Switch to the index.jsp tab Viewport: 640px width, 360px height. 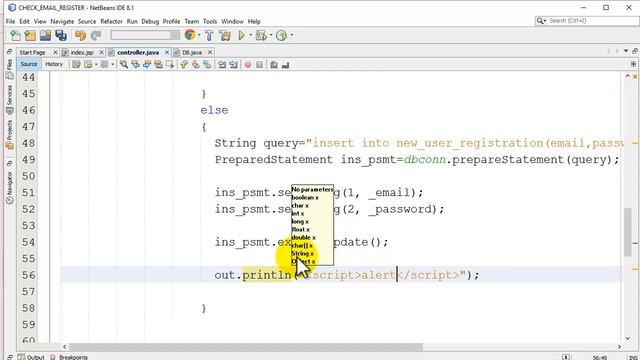[82, 53]
